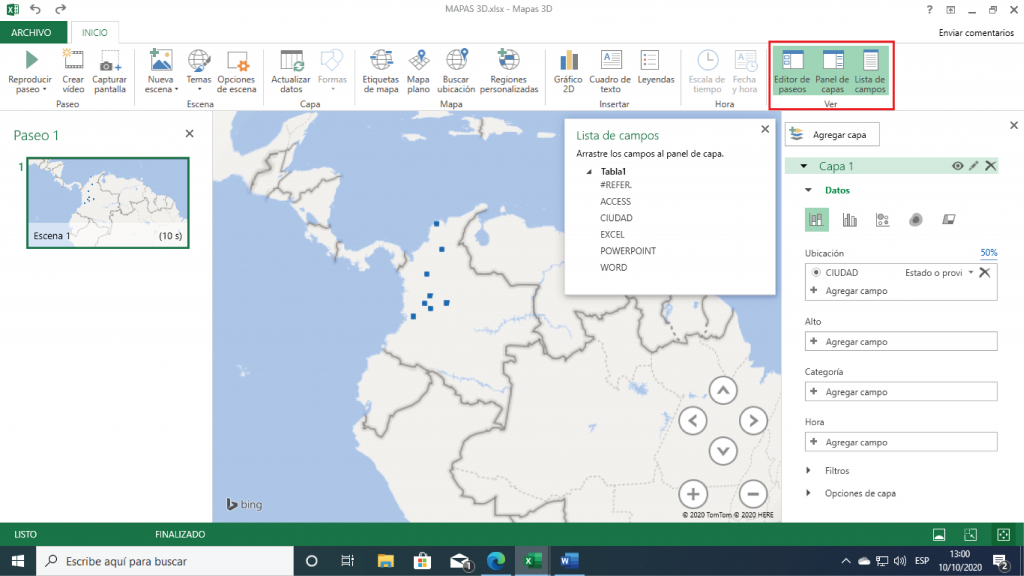The image size is (1024, 576).
Task: Click Agregar campo under Categoría
Action: pyautogui.click(x=901, y=392)
